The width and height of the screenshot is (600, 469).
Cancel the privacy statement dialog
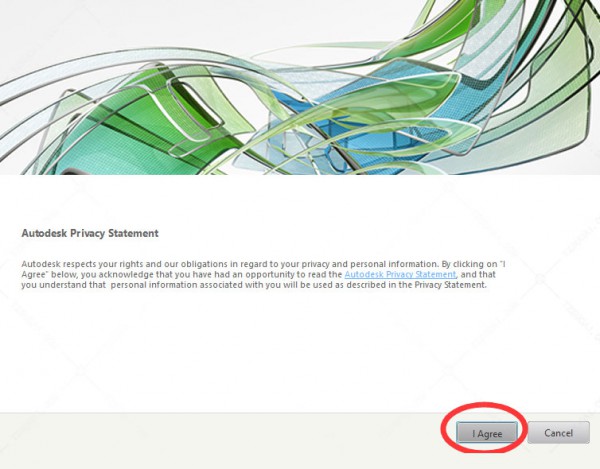558,433
